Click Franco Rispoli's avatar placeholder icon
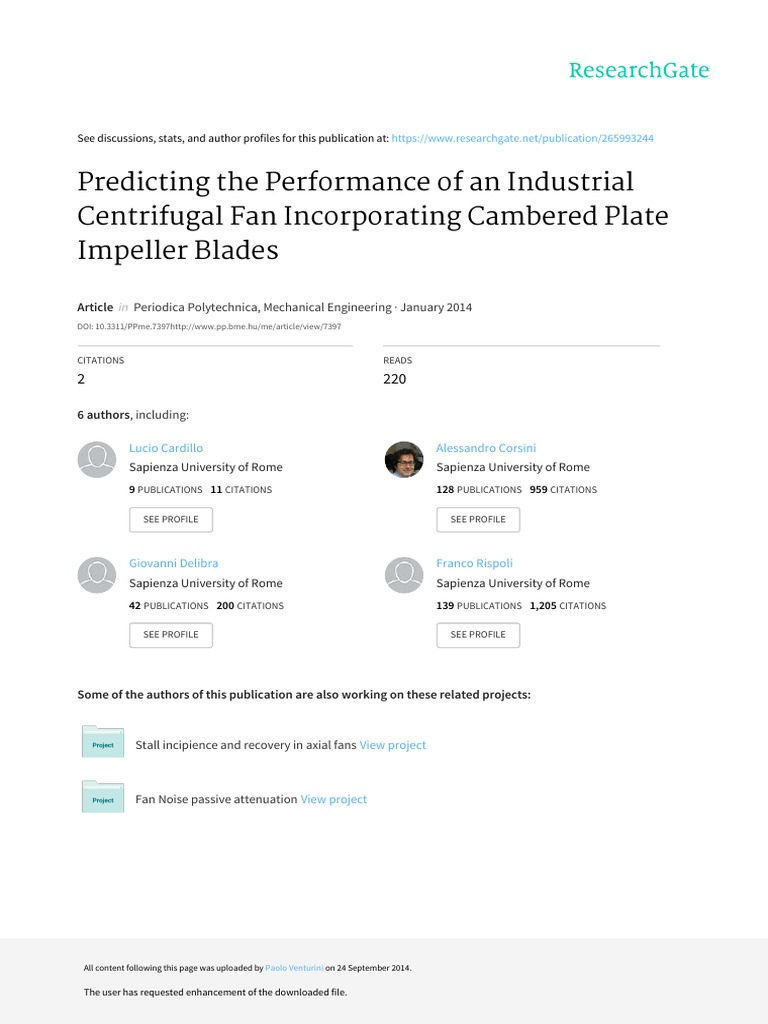 (x=403, y=574)
